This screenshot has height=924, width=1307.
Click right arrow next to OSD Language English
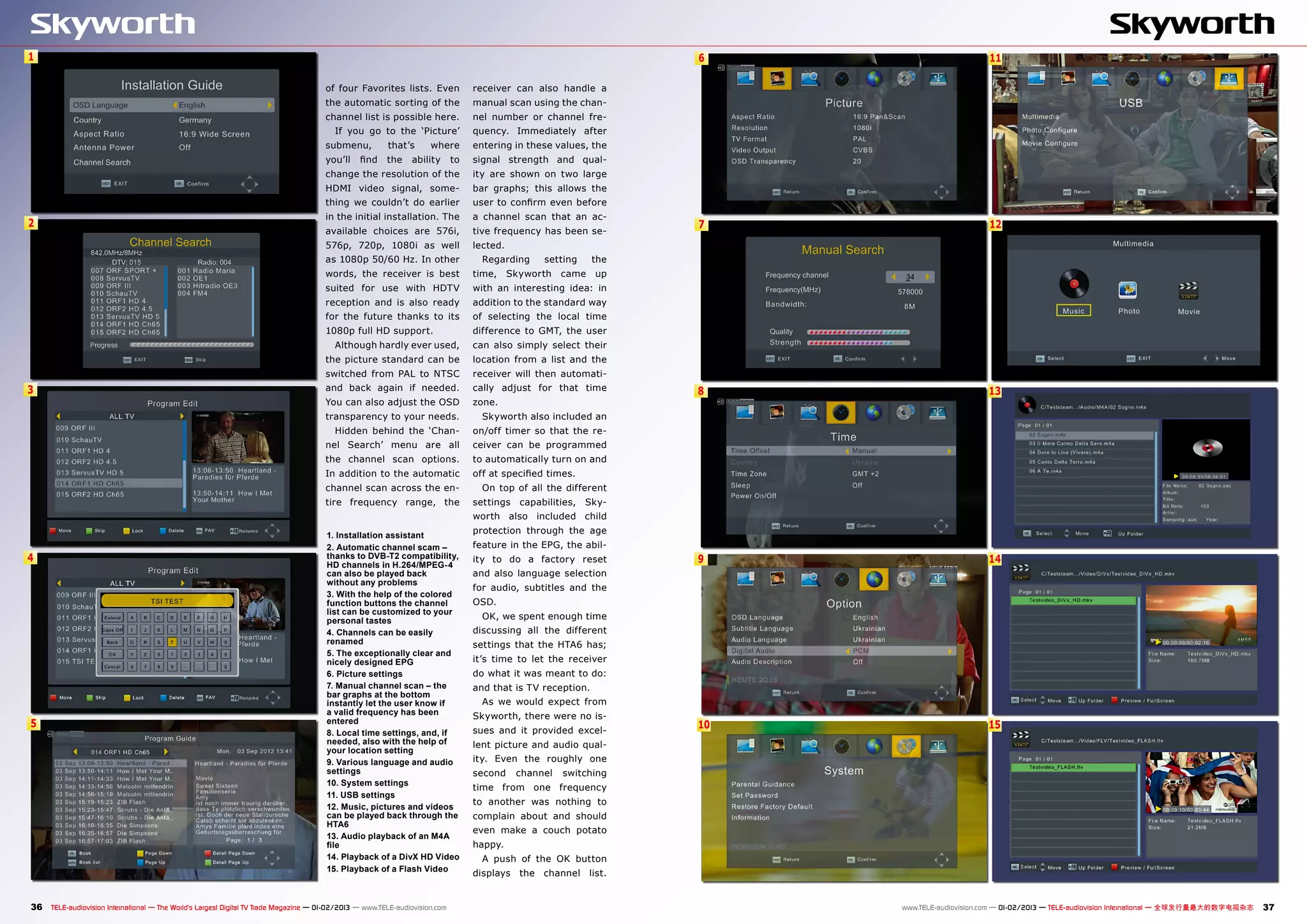pos(269,105)
